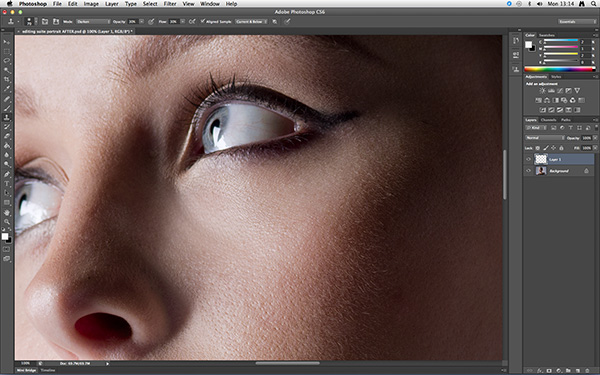Add a Black & White adjustment
The height and width of the screenshot is (375, 600).
point(555,100)
